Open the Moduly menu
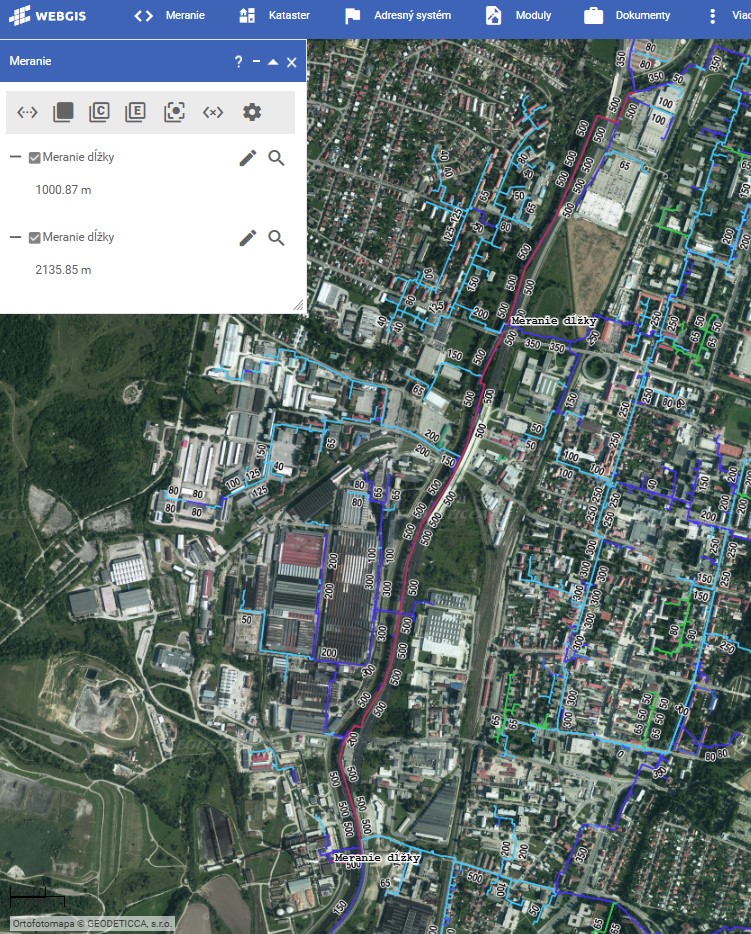The width and height of the screenshot is (751, 934). click(x=518, y=16)
